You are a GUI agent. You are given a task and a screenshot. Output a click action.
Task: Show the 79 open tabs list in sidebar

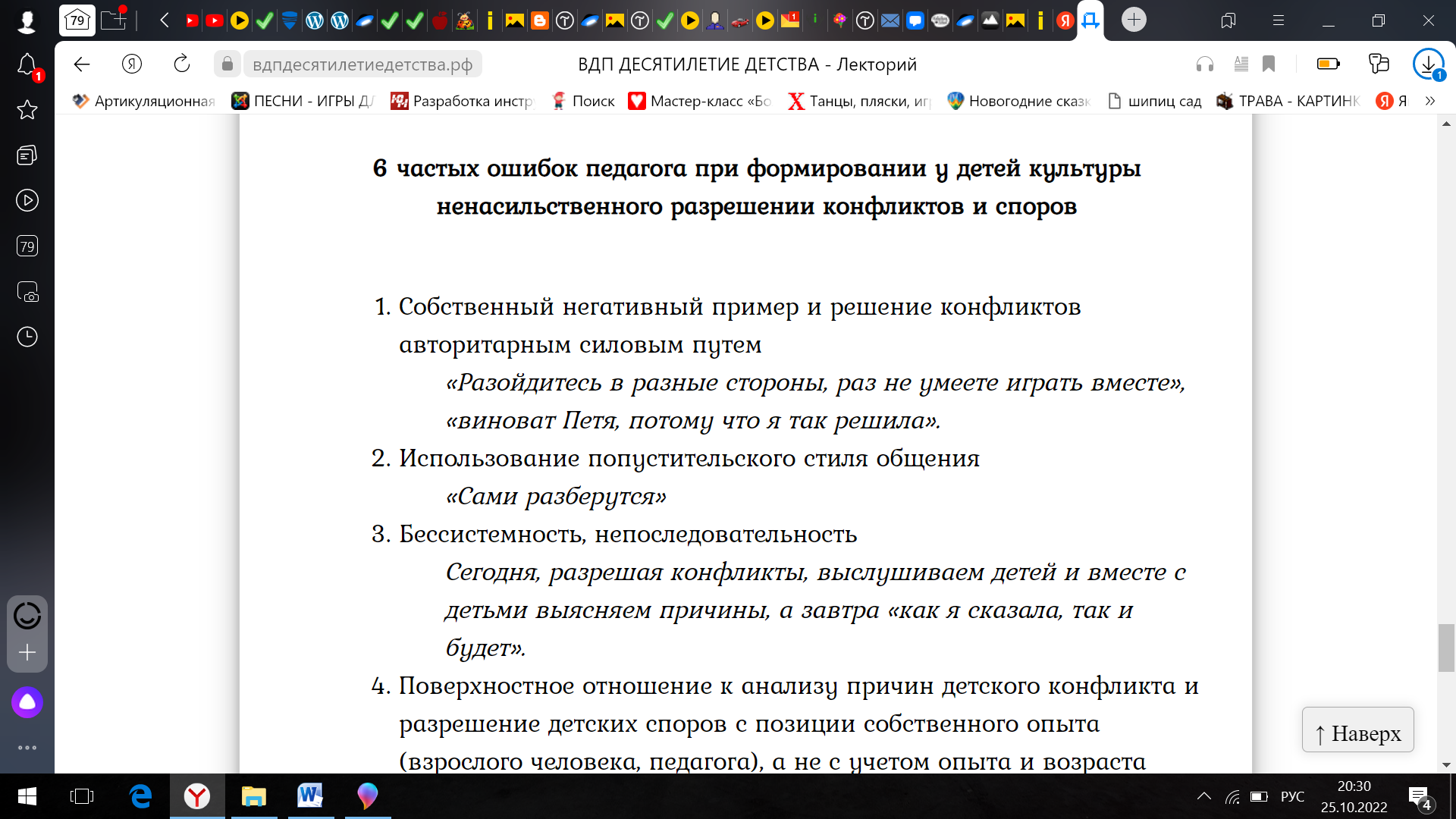point(27,246)
